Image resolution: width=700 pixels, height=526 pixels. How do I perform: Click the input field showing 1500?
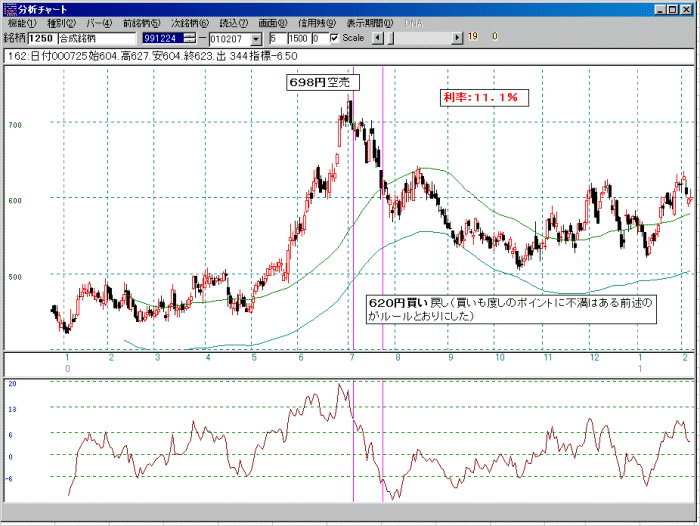click(x=296, y=38)
